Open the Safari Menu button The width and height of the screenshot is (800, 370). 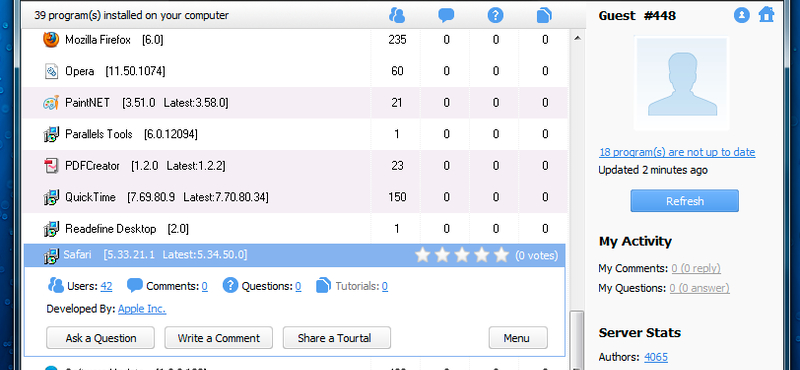coord(518,338)
